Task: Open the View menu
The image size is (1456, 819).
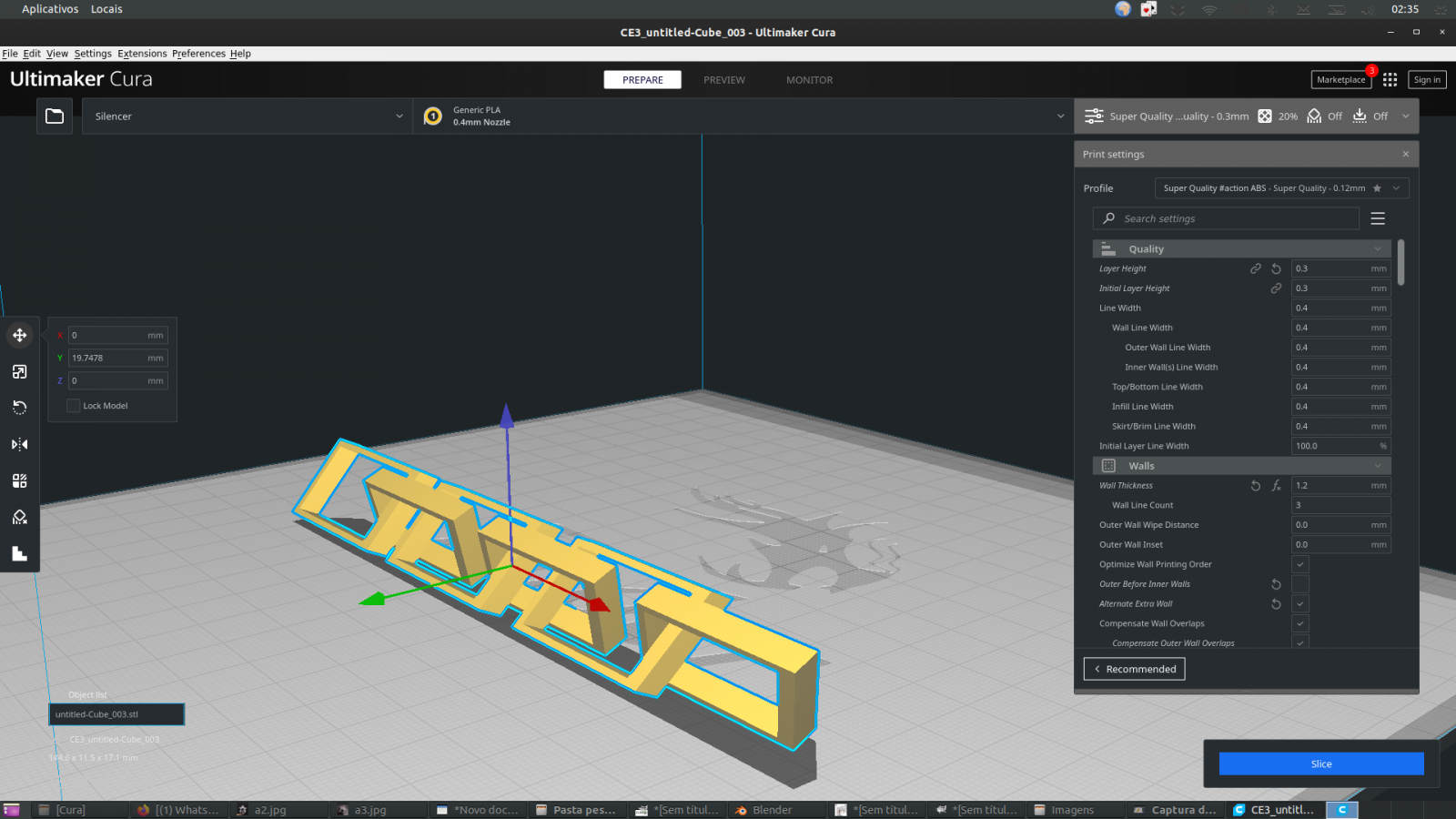Action: [x=57, y=54]
